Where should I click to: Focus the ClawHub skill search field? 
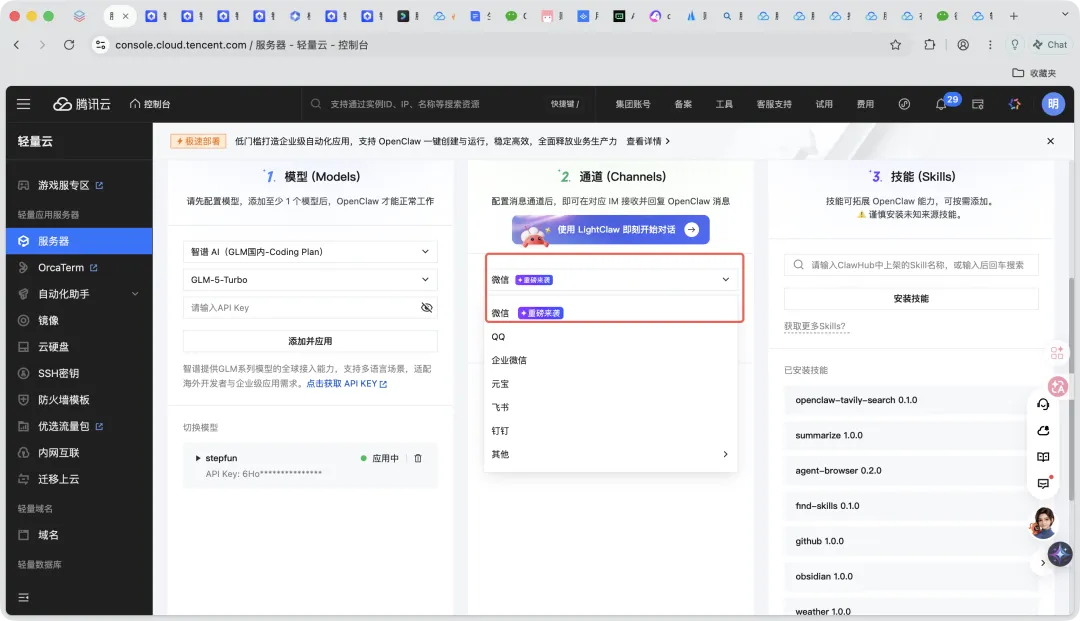[x=911, y=264]
